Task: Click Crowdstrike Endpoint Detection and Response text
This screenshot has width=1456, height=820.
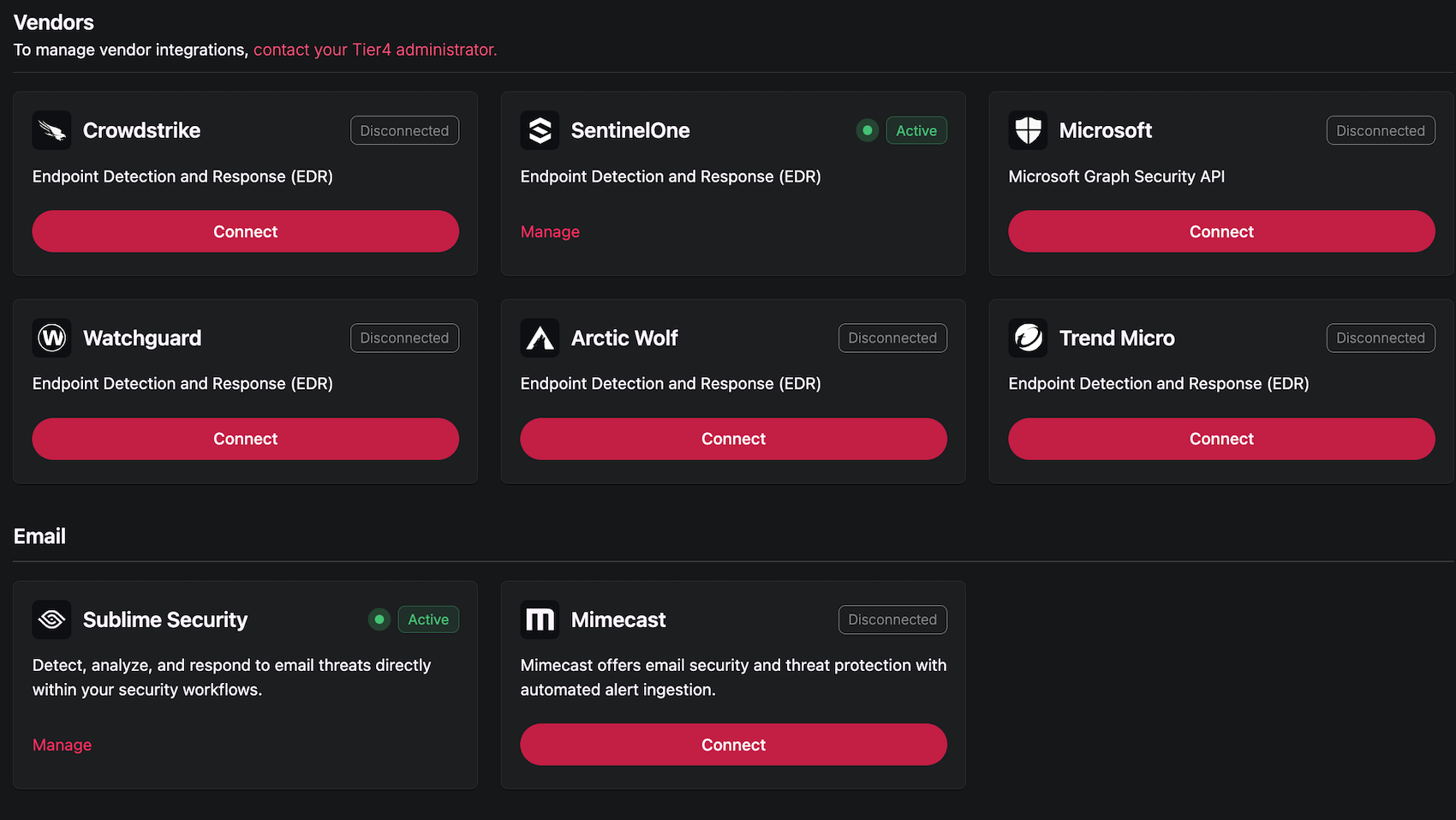Action: tap(182, 177)
